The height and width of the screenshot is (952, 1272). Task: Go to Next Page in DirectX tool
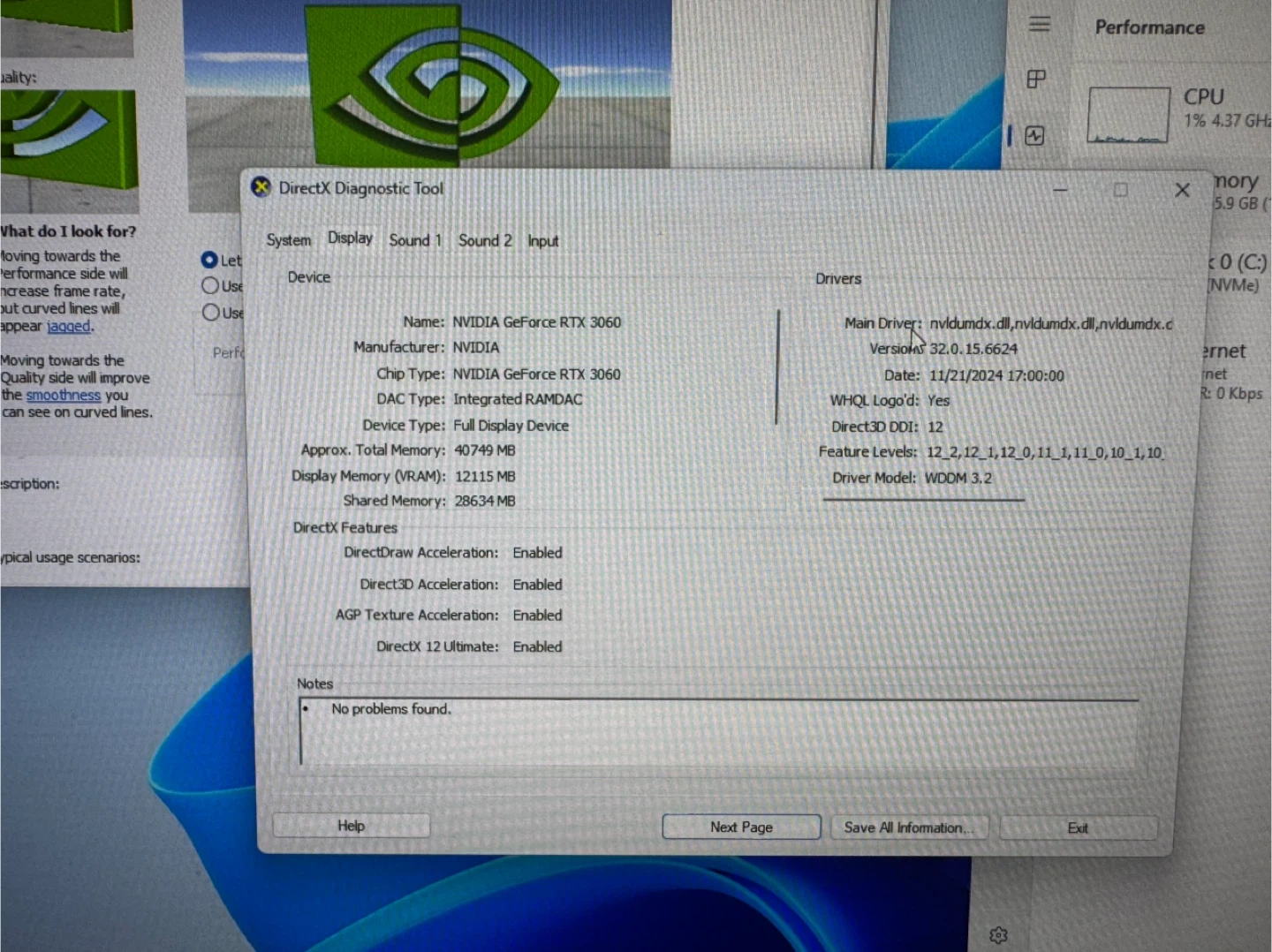(x=741, y=827)
